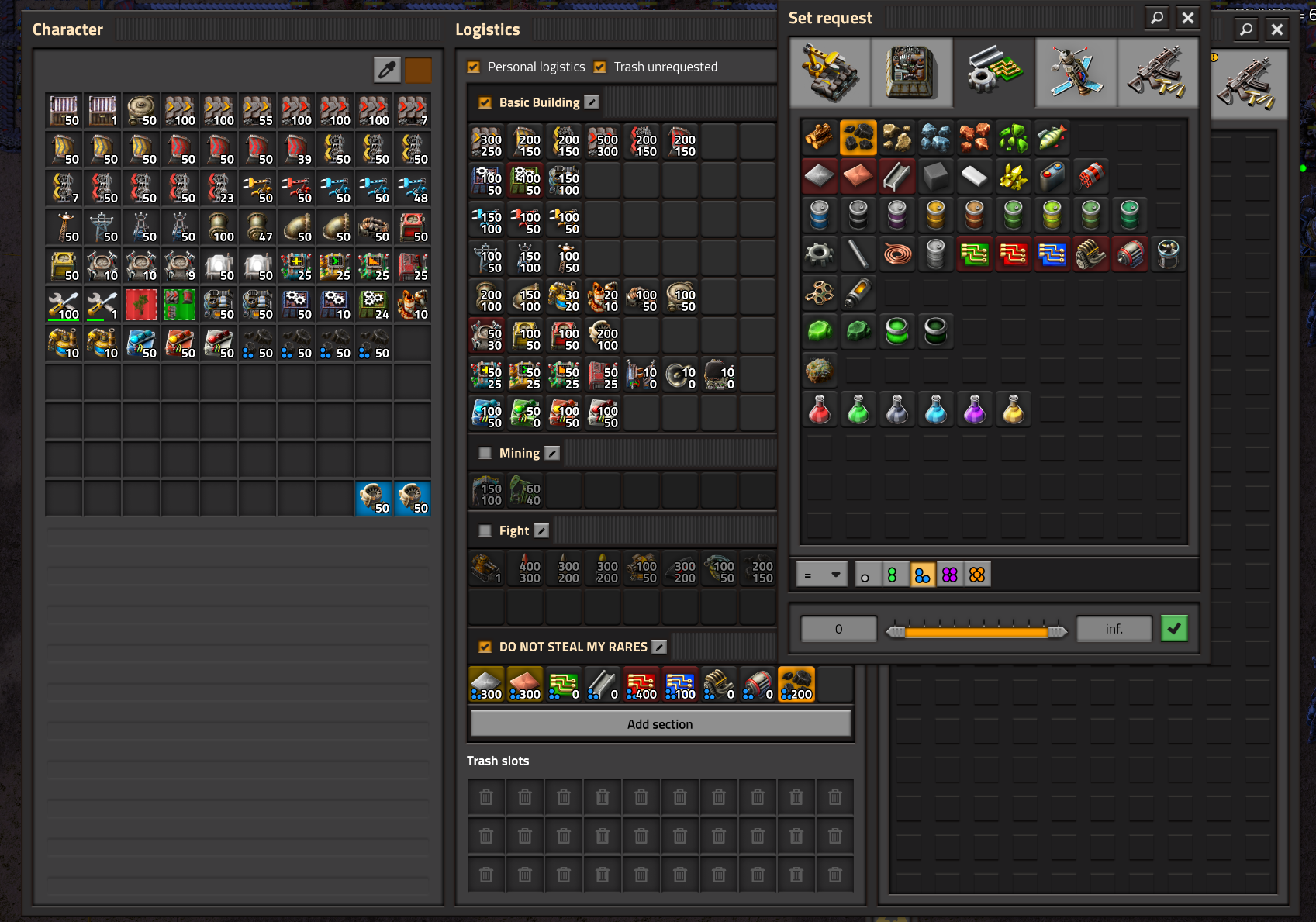Click the fast inserter stack of 48
Screen dimensions: 1316x922
click(413, 189)
